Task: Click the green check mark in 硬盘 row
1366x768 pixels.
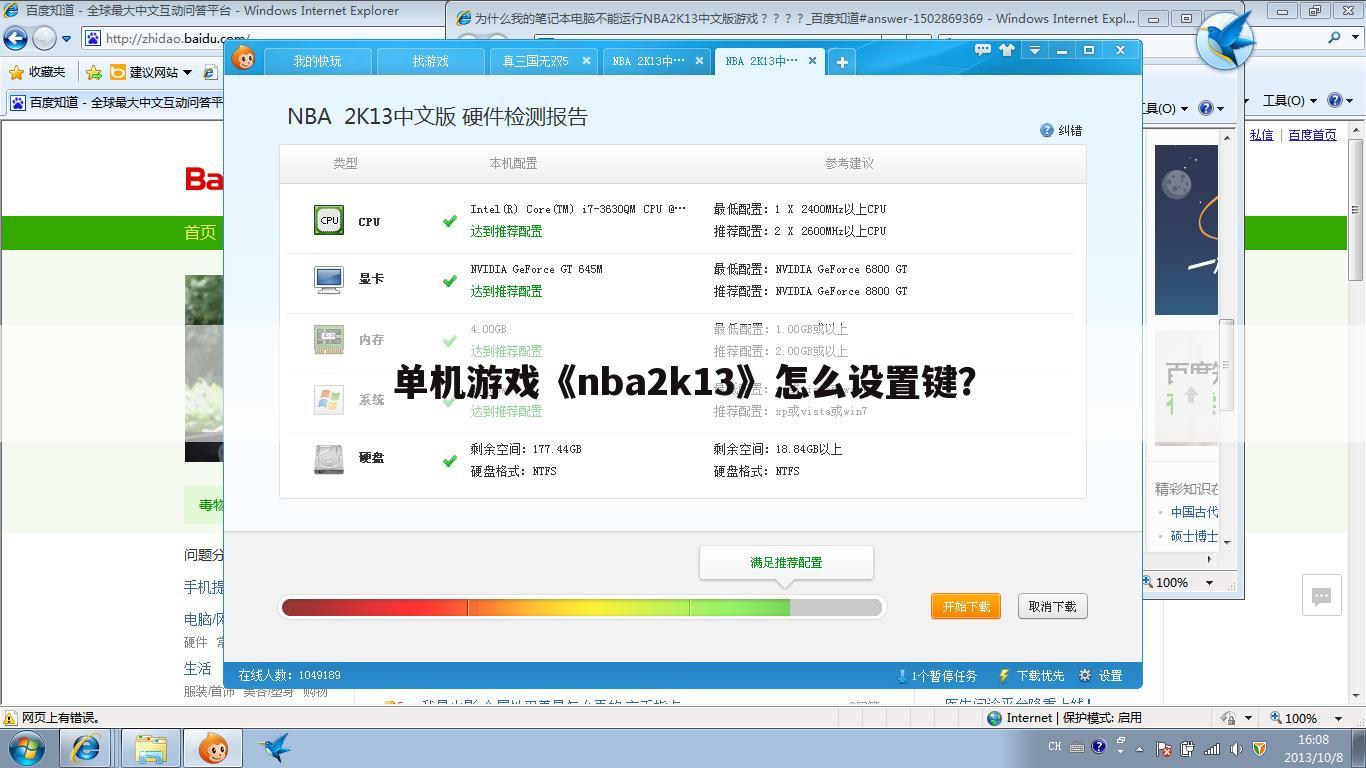Action: 450,461
